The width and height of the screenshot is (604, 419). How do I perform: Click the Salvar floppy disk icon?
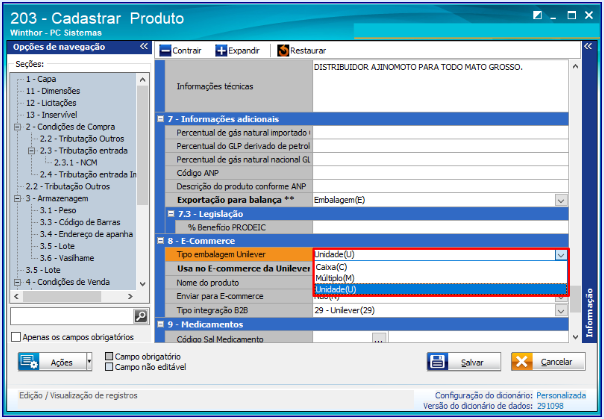pos(437,362)
